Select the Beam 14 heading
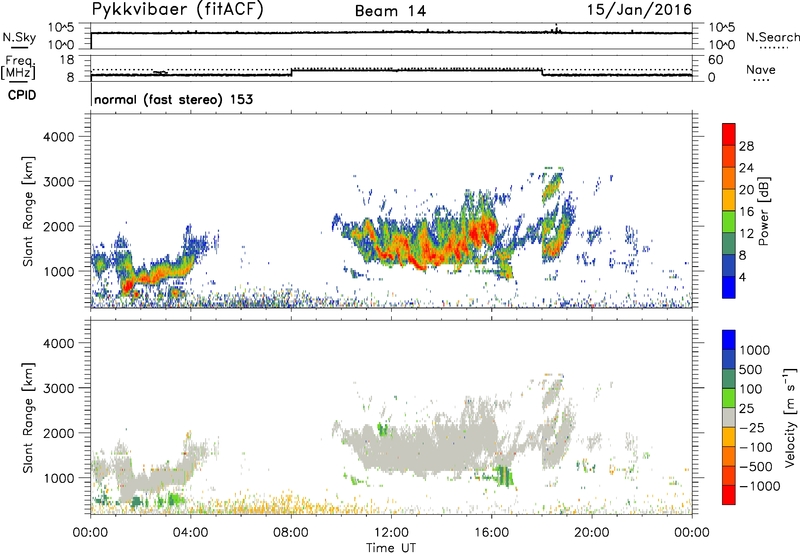Viewport: 800px width, 554px height. click(x=390, y=11)
